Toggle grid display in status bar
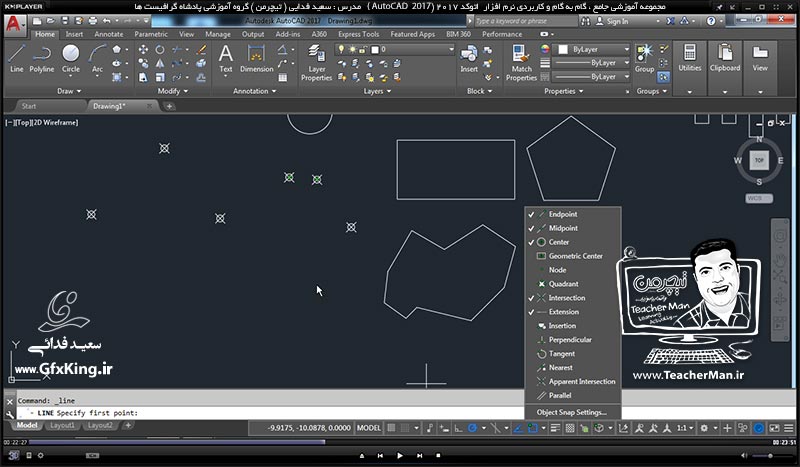Image resolution: width=800 pixels, height=467 pixels. tap(391, 428)
